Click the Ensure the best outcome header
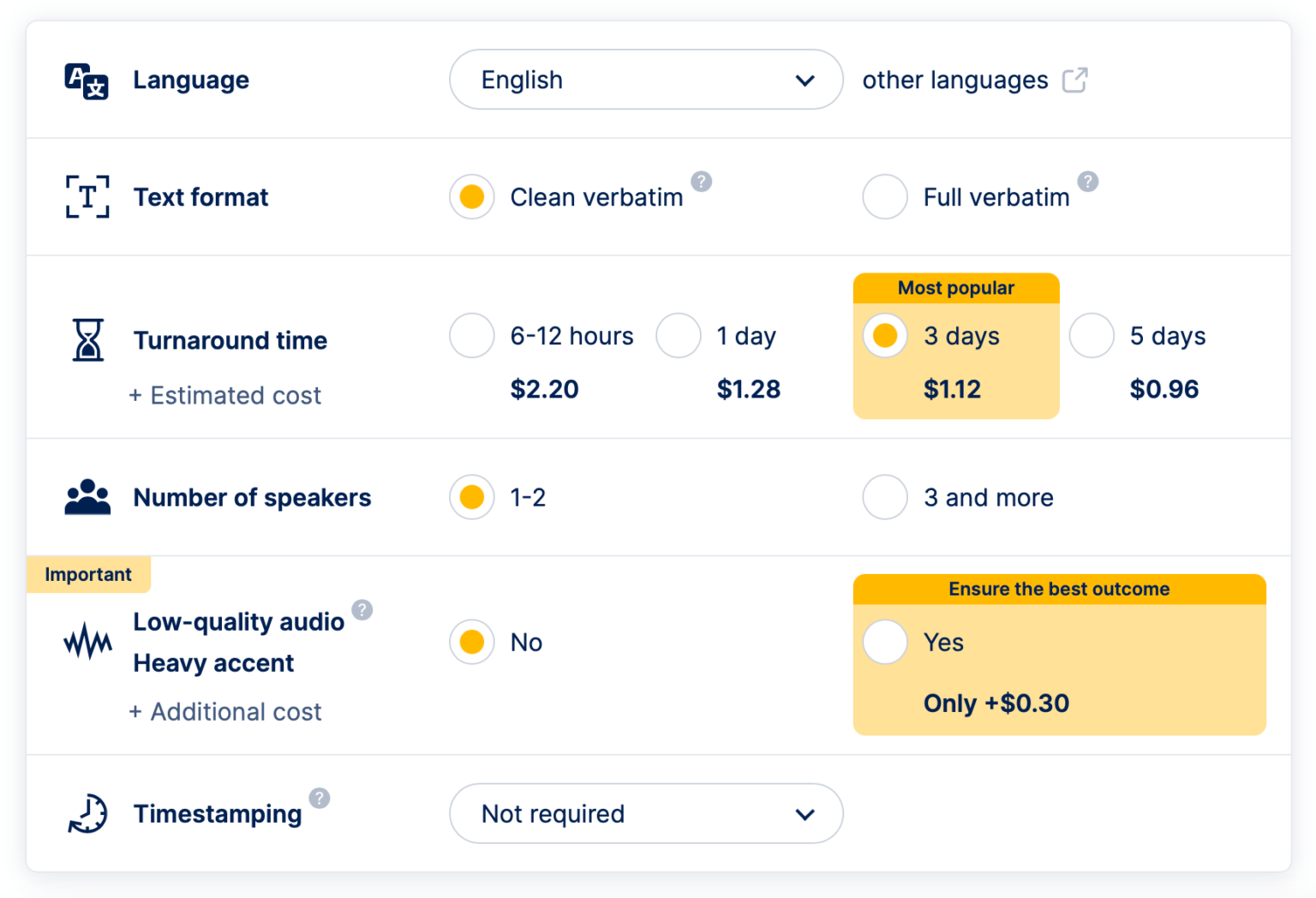The height and width of the screenshot is (898, 1316). (x=1059, y=589)
